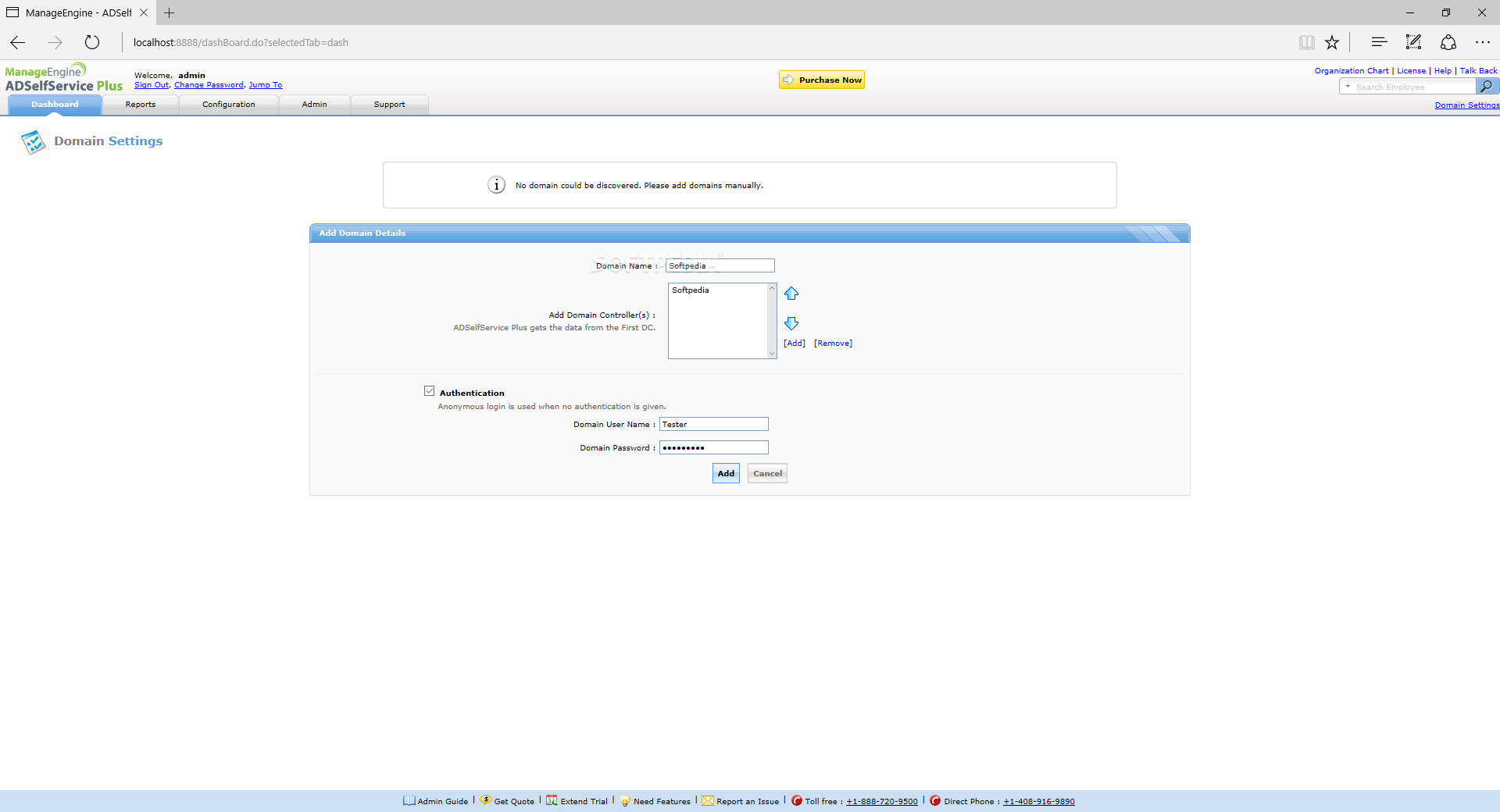The height and width of the screenshot is (812, 1500).
Task: Click the domain controller list scroll up arrow
Action: (x=772, y=288)
